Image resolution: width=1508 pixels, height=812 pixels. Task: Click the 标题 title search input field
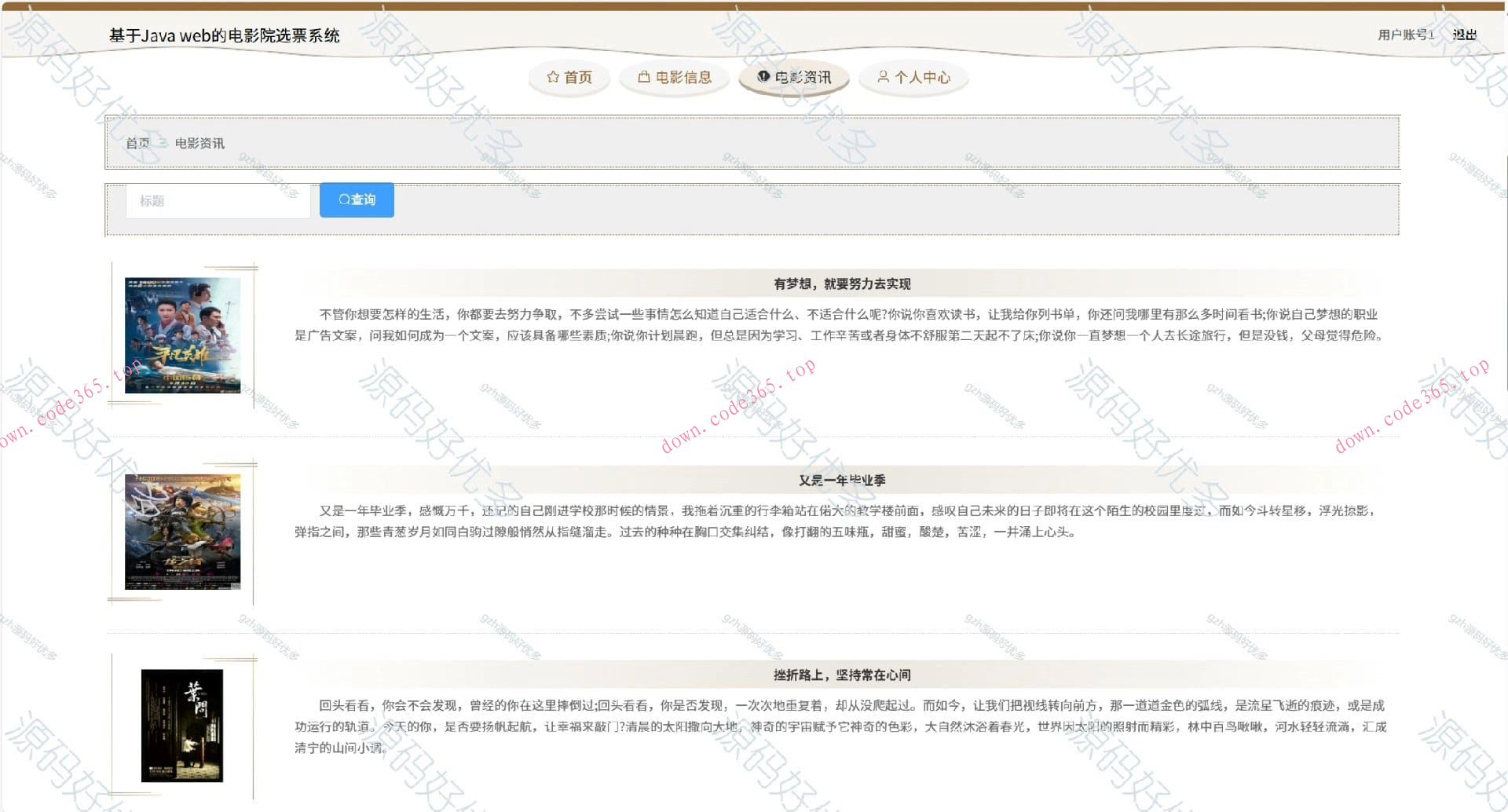(x=218, y=201)
